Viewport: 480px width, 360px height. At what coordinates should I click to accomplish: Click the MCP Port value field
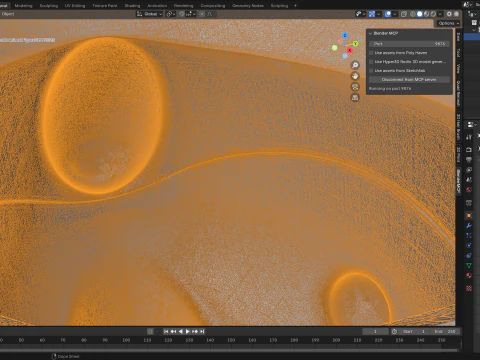[409, 44]
